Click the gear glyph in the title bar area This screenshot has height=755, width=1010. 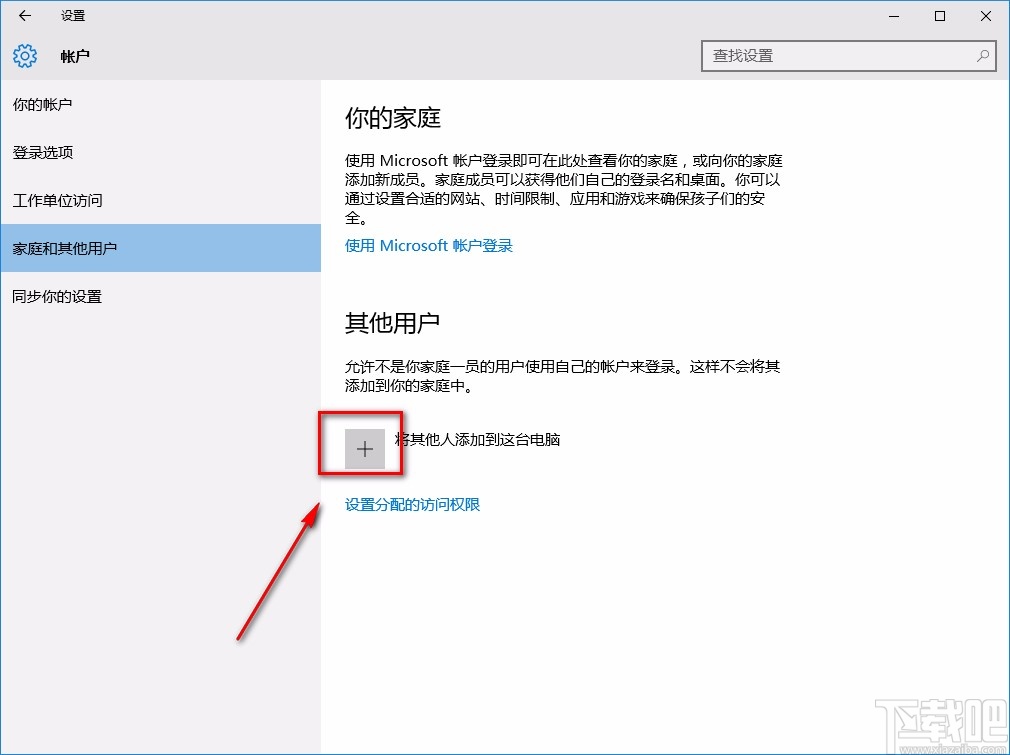point(23,56)
